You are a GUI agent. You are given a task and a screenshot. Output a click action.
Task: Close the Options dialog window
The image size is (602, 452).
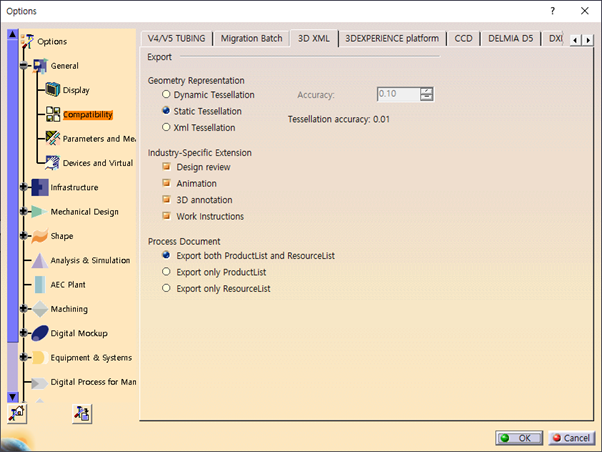[584, 11]
